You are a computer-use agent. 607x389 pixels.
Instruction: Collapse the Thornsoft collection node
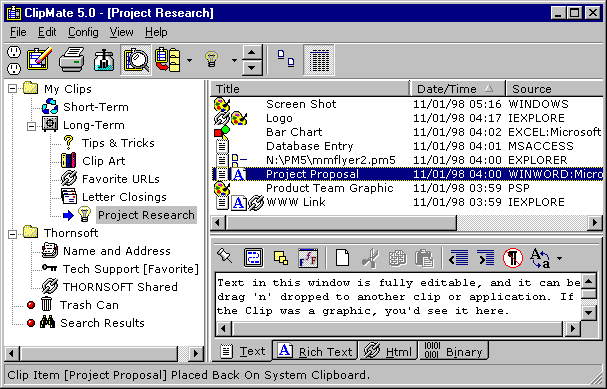[x=13, y=233]
